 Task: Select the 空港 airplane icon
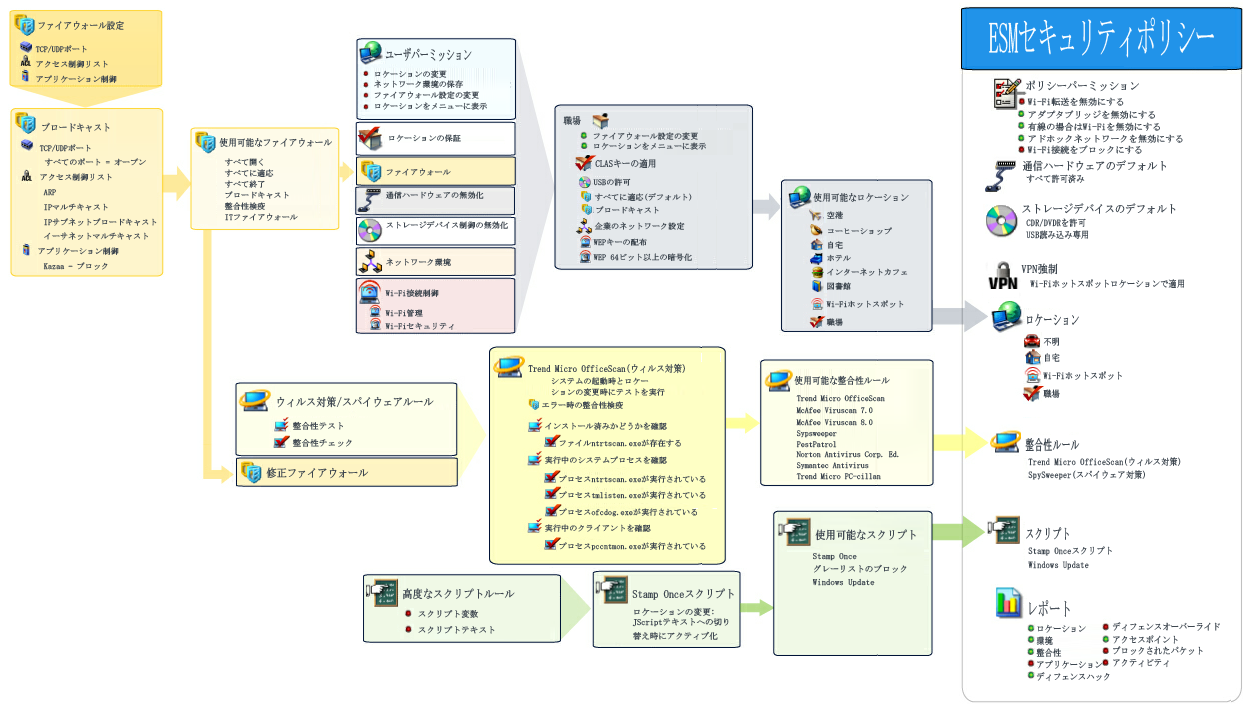click(x=816, y=215)
